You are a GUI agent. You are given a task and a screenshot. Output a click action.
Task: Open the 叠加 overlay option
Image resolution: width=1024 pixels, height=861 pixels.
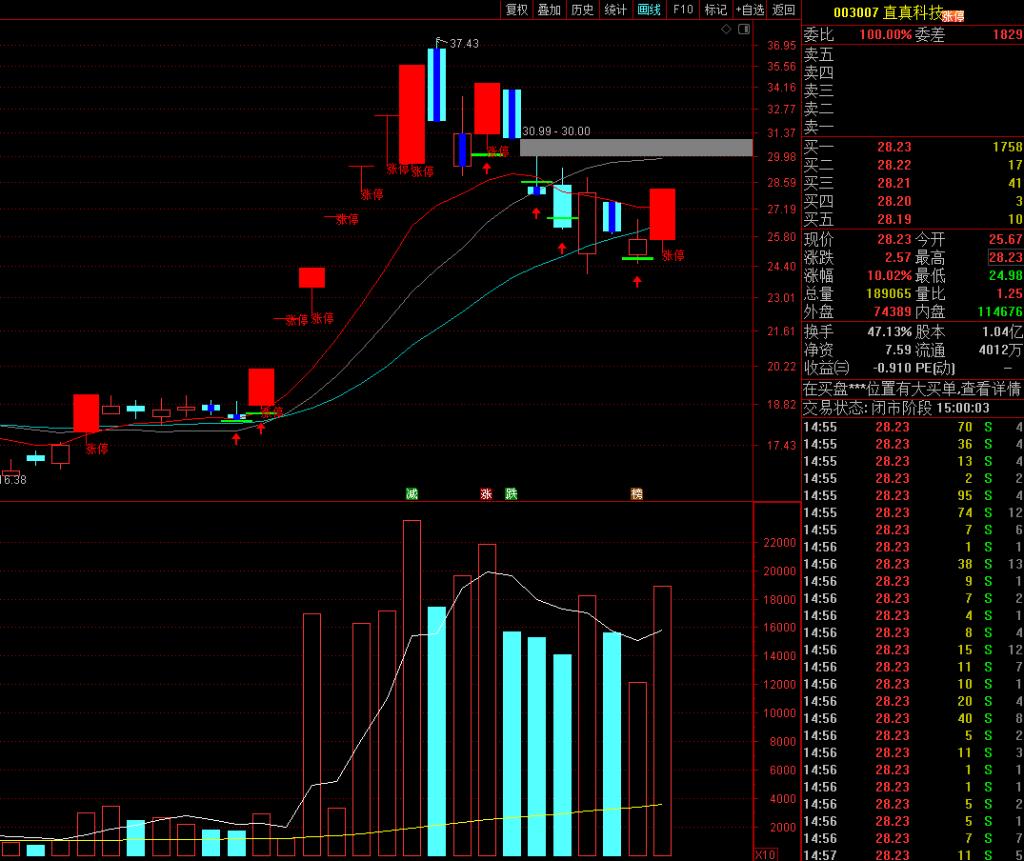(x=549, y=10)
